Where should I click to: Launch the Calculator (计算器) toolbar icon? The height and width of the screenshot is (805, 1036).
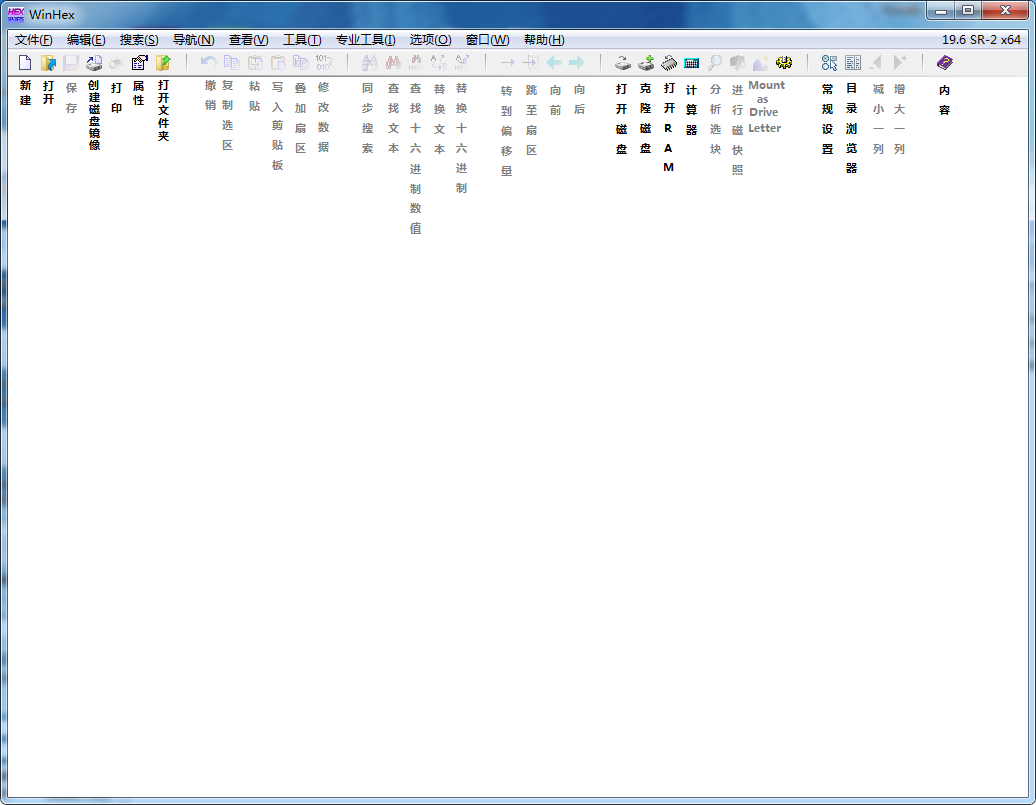[692, 63]
